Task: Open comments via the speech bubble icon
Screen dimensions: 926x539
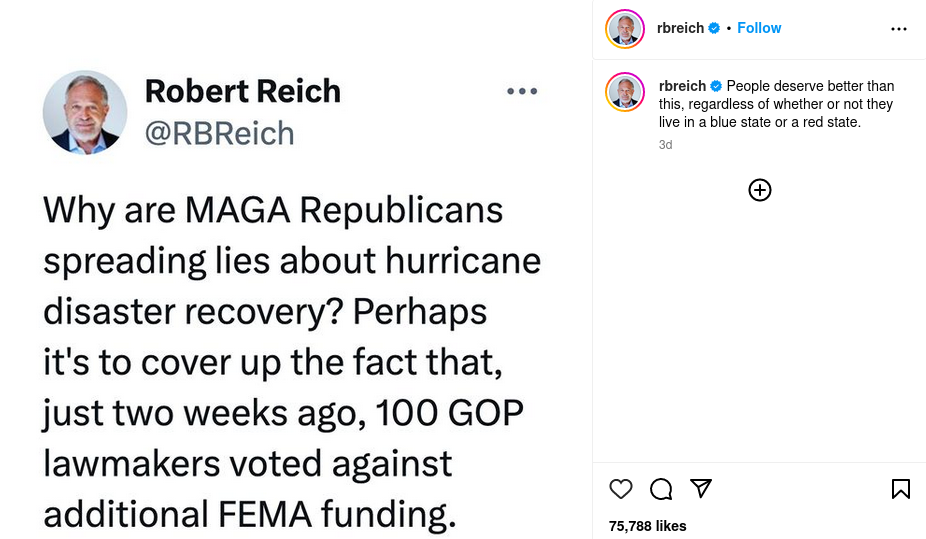Action: click(x=661, y=489)
